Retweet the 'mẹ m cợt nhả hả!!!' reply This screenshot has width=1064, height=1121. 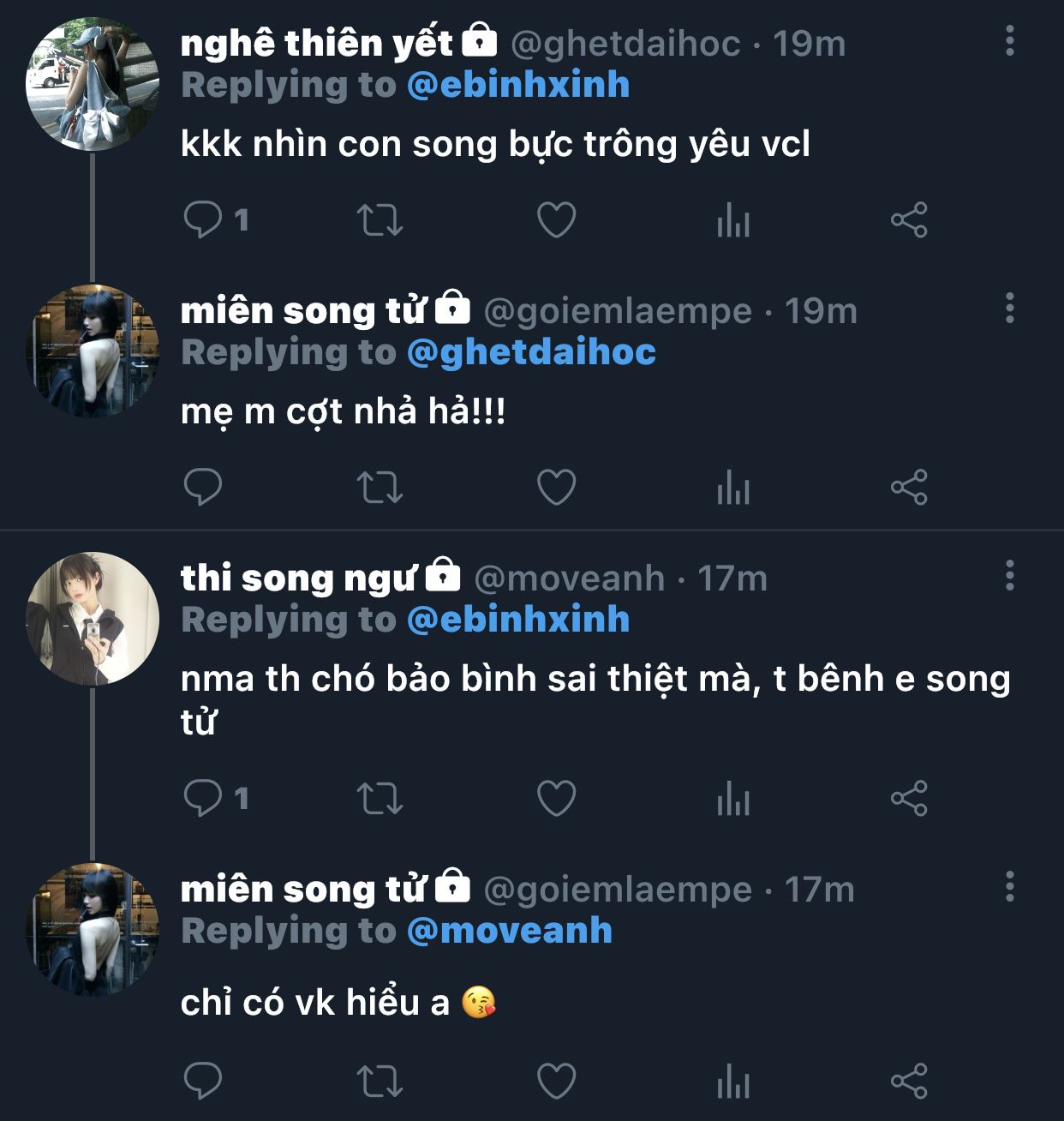pos(379,488)
